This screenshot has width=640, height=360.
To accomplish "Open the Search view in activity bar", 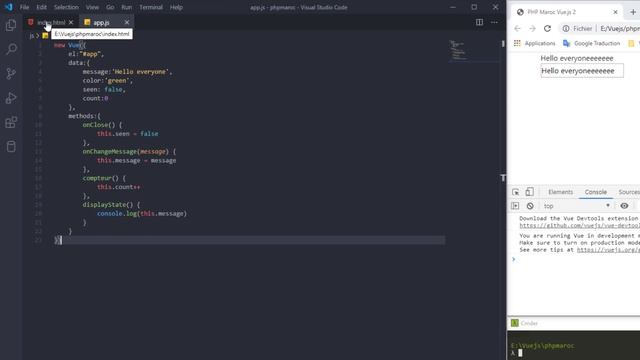I will [11, 49].
